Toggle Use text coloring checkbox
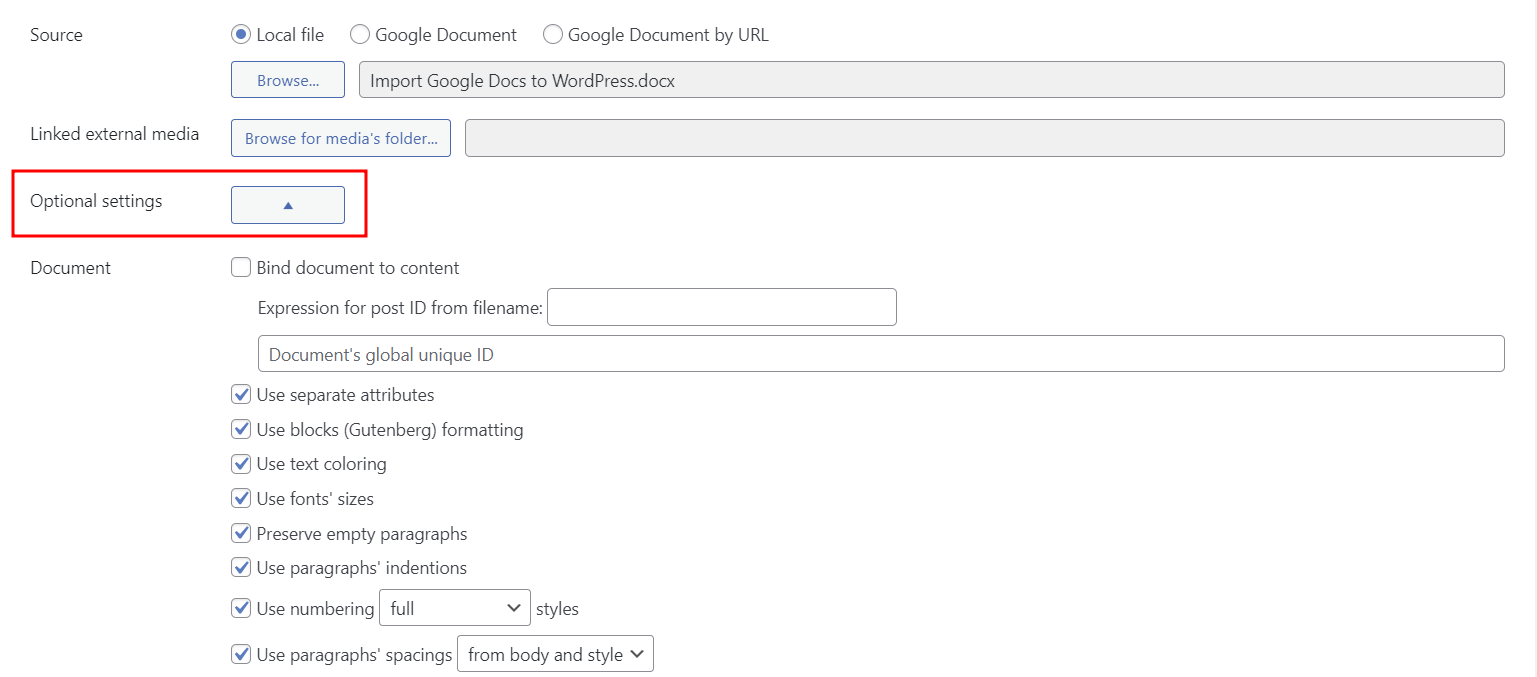Viewport: 1537px width, 677px height. (x=241, y=464)
